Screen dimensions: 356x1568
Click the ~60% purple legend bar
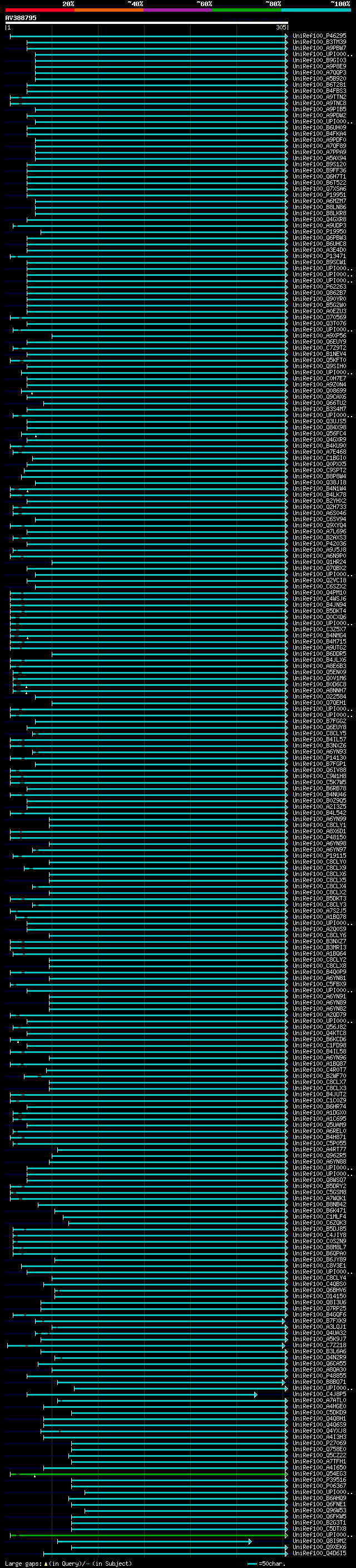click(179, 11)
